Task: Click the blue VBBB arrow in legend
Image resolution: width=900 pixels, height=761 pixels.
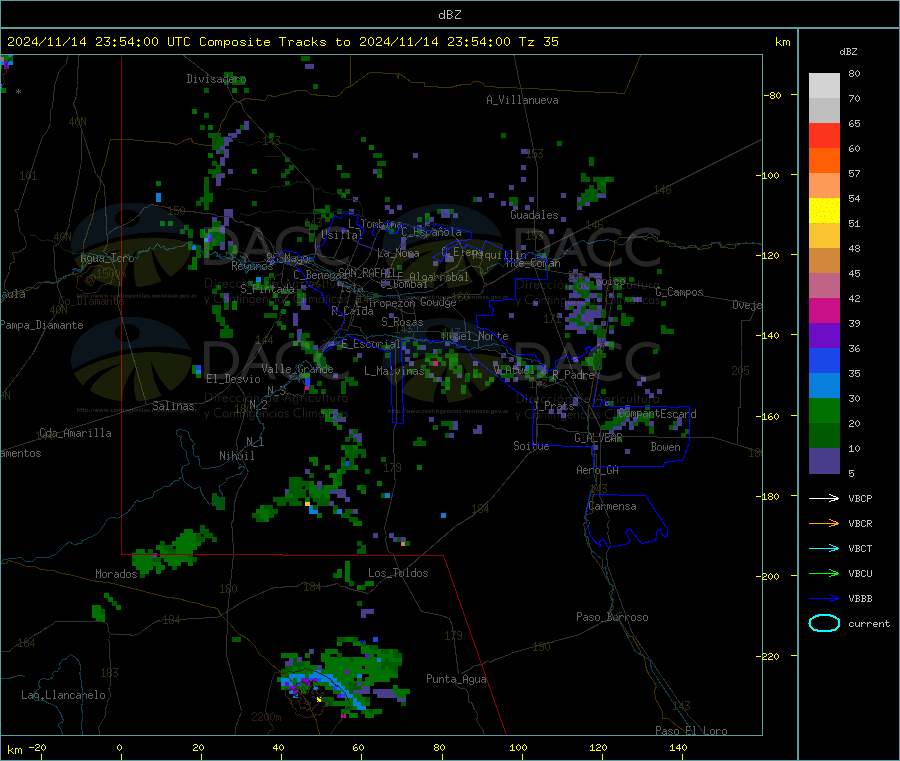Action: [x=824, y=598]
